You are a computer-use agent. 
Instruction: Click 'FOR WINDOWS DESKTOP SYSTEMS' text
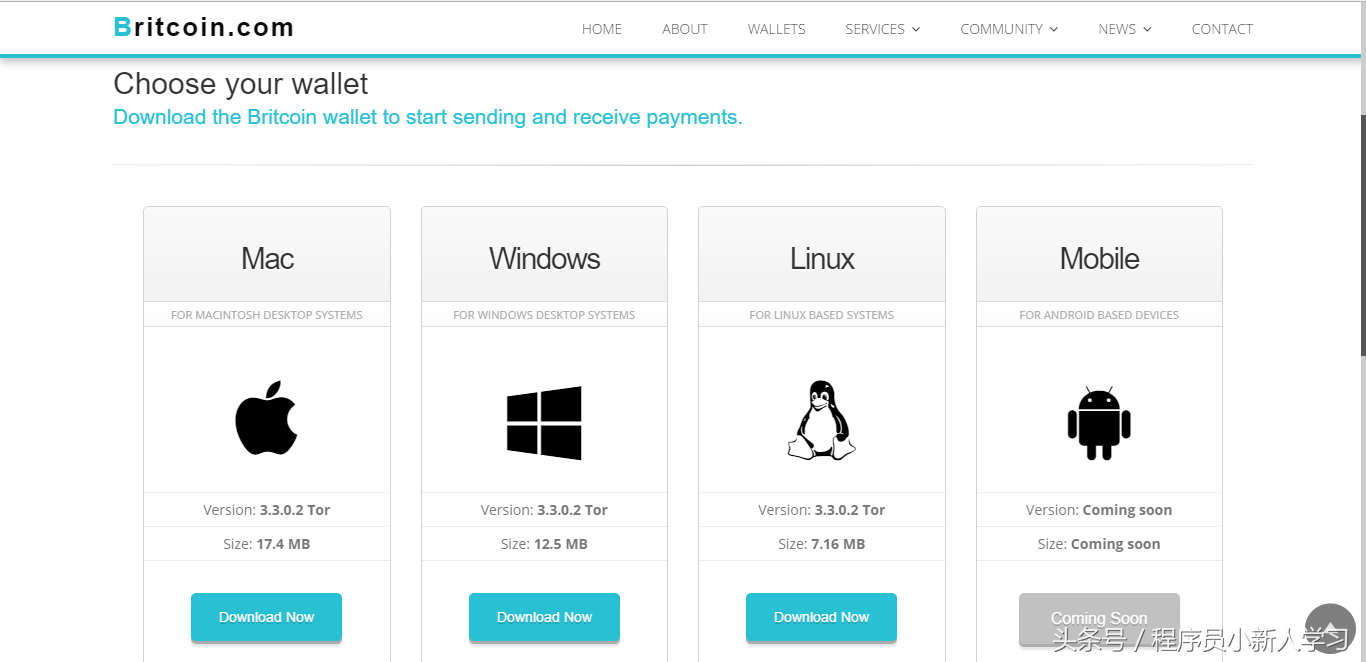click(544, 315)
